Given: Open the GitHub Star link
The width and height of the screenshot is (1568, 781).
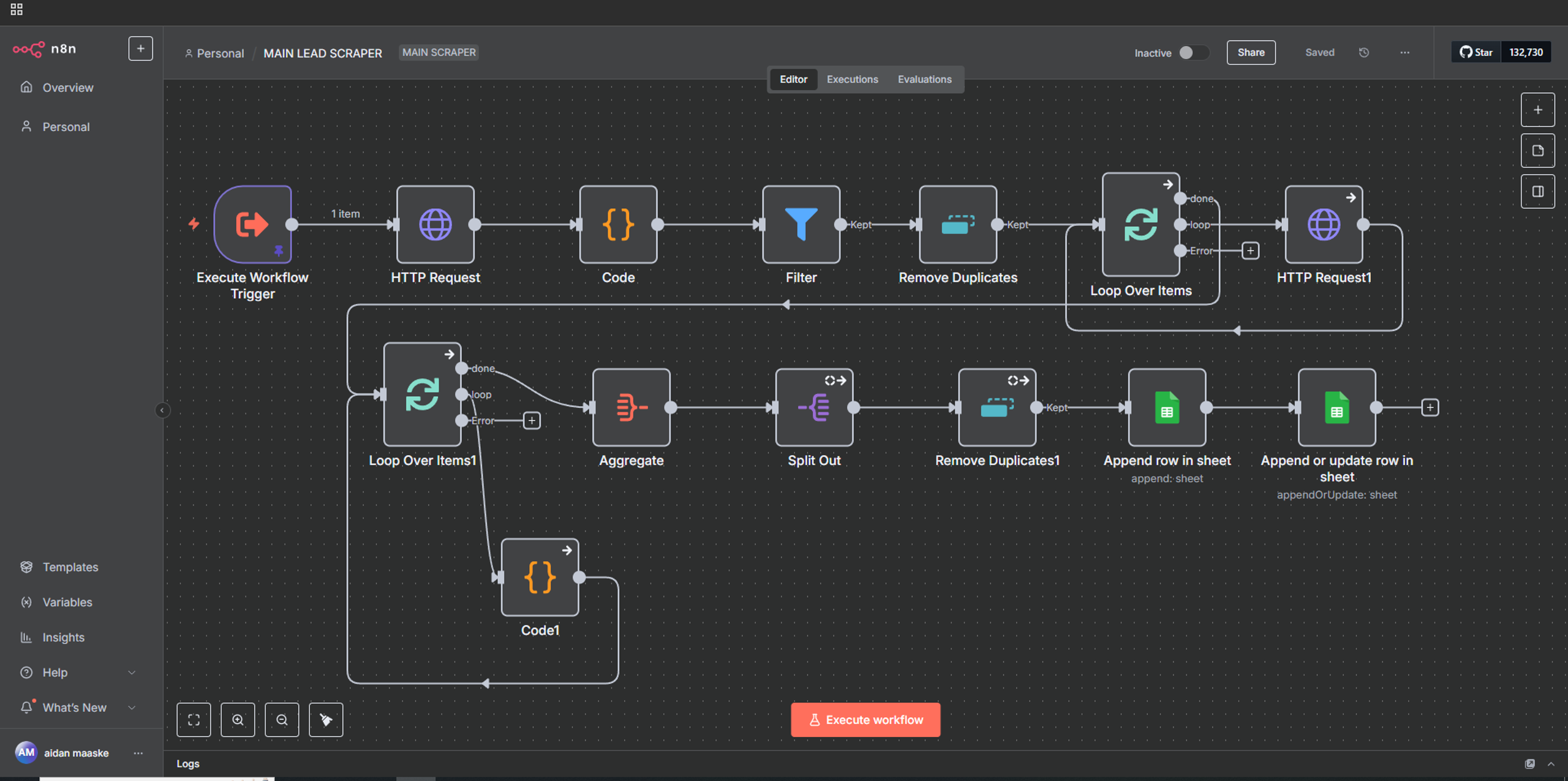Looking at the screenshot, I should point(1476,53).
